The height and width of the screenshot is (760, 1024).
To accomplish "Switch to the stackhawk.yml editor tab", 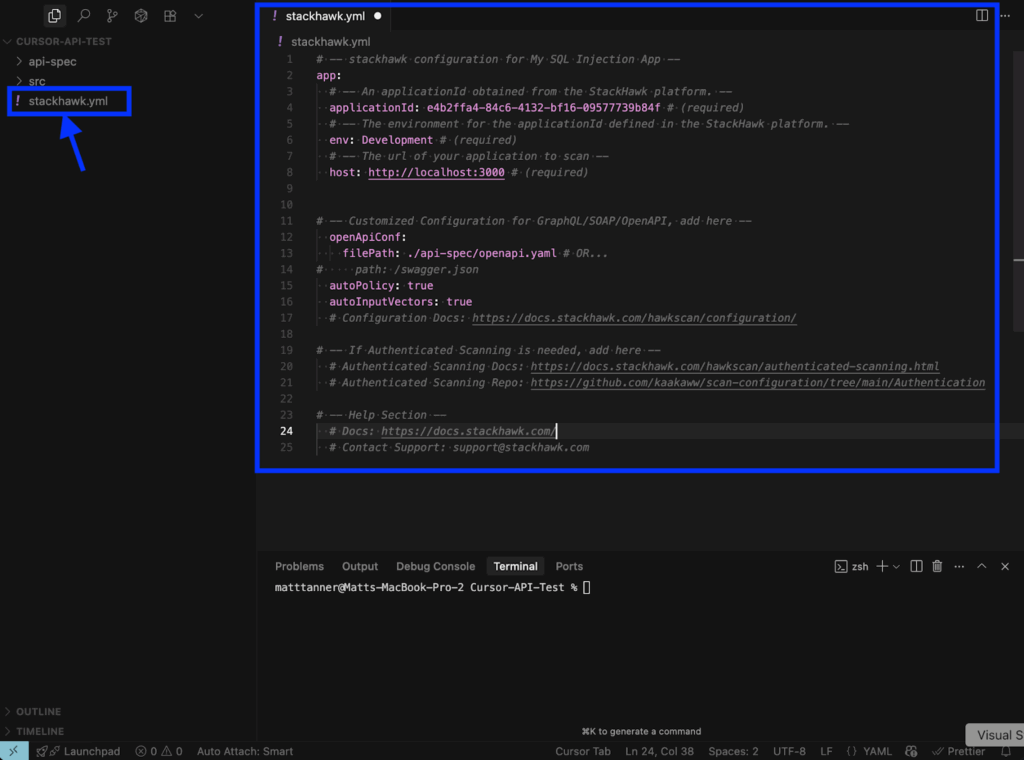I will [x=325, y=16].
